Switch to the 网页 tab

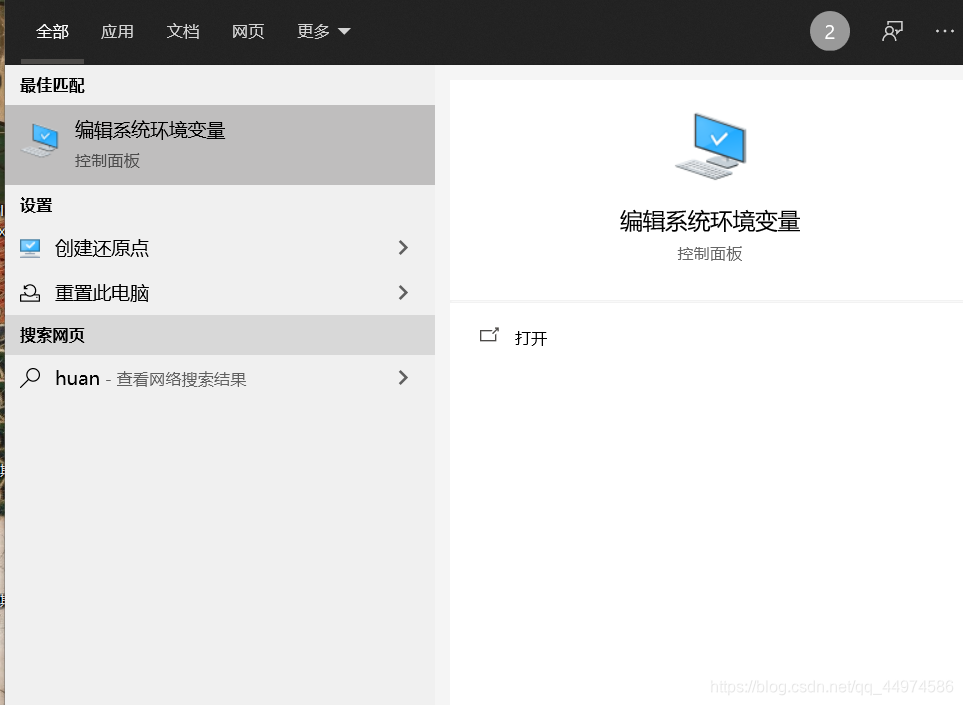point(248,31)
